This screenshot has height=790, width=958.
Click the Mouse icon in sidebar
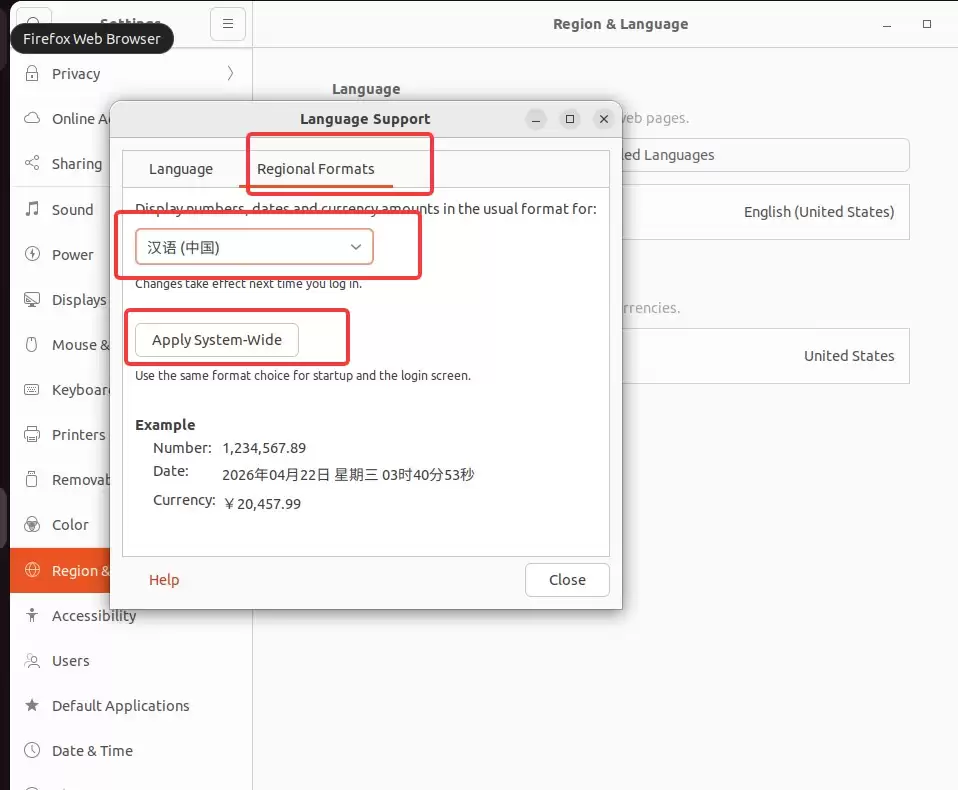(x=32, y=345)
